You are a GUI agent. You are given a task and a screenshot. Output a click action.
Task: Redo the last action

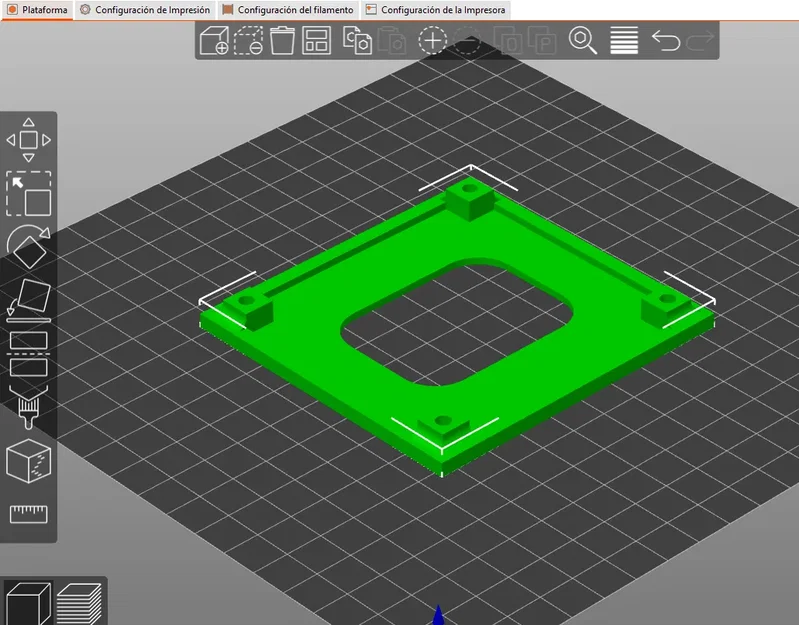click(700, 40)
